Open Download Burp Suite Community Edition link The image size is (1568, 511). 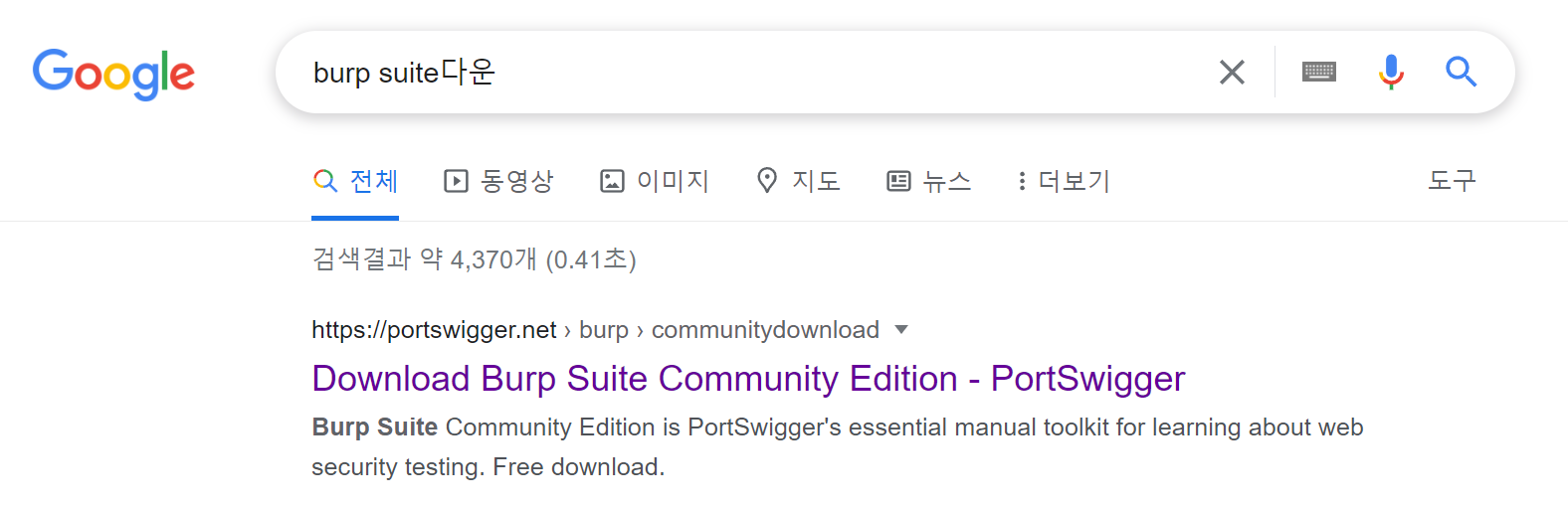(748, 379)
